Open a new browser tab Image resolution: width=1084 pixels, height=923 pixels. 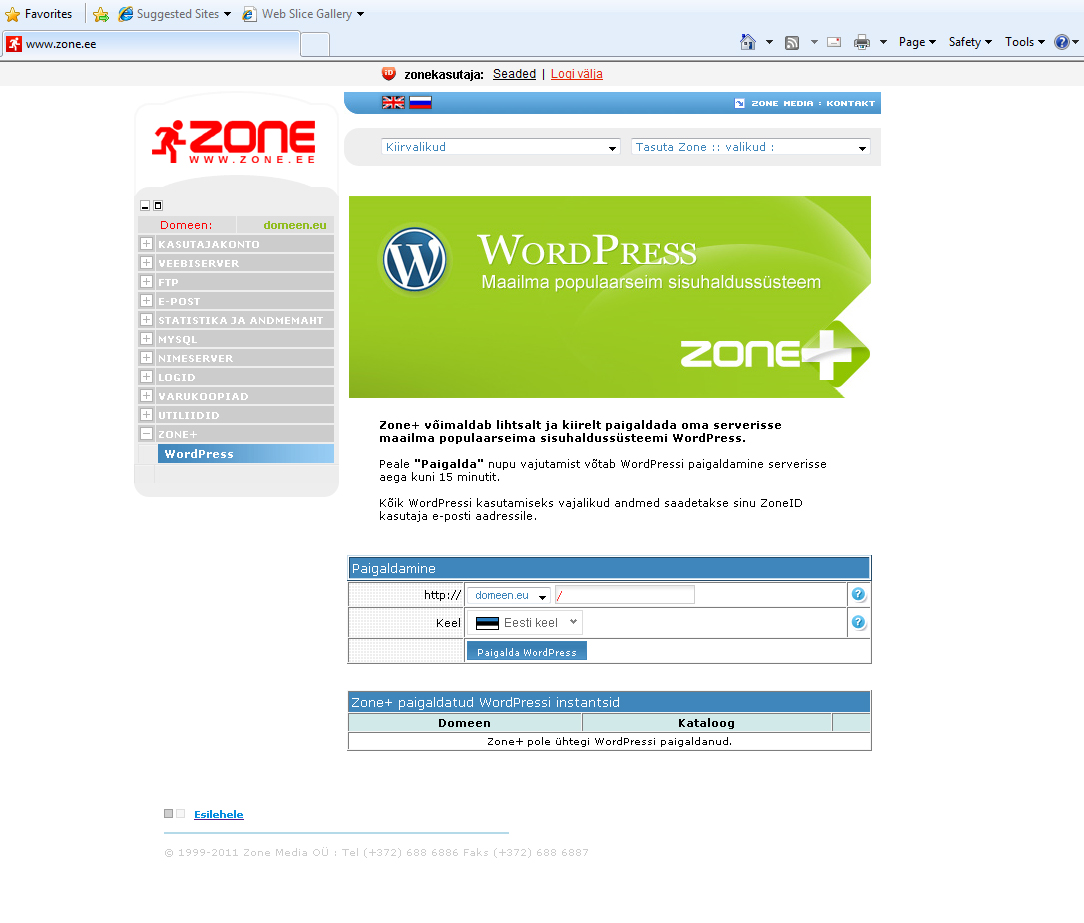pyautogui.click(x=315, y=44)
